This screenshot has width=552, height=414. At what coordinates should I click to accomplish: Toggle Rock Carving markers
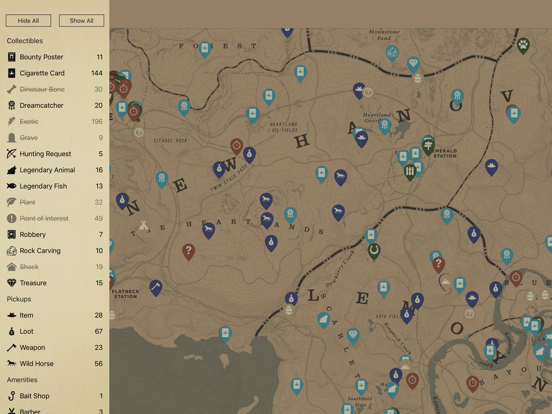(x=55, y=251)
